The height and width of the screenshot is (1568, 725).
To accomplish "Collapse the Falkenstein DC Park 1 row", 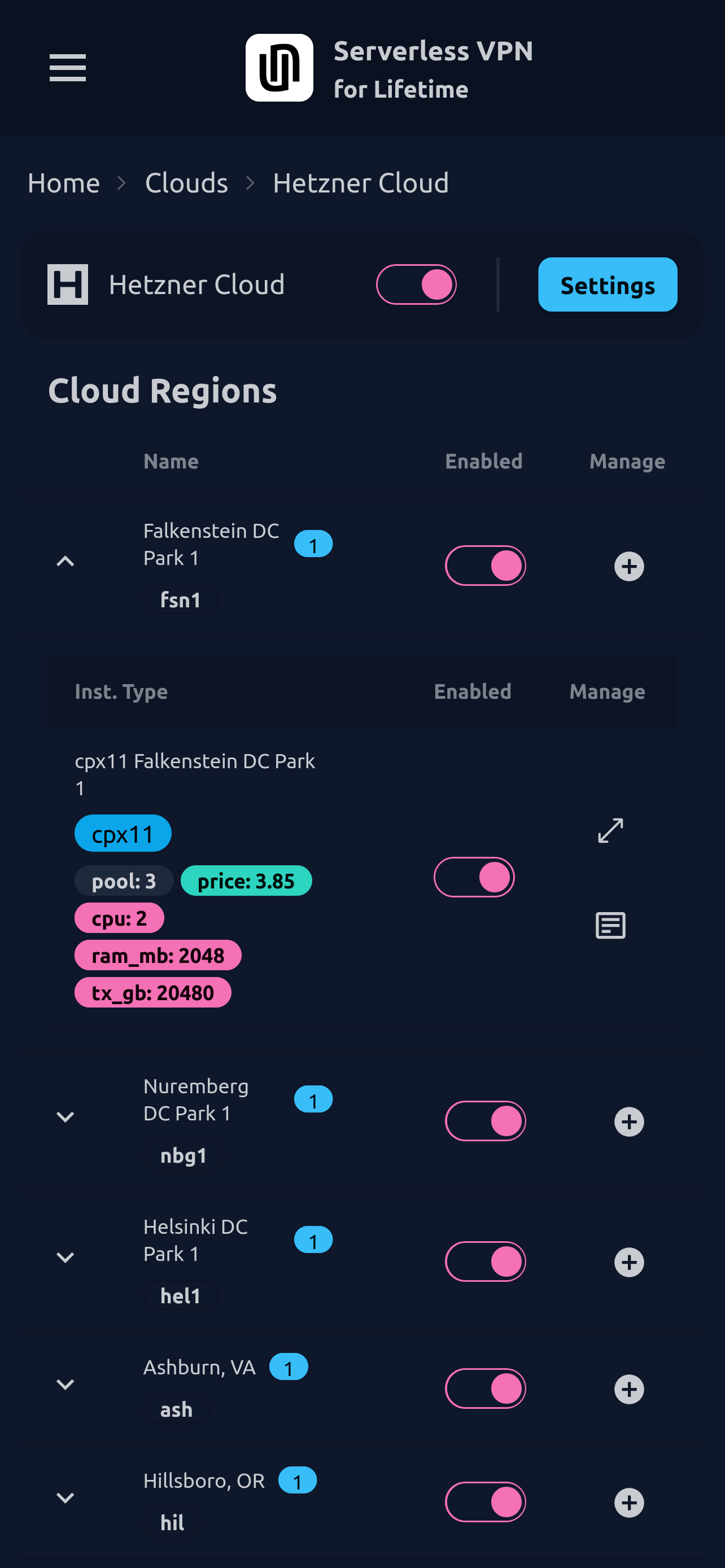I will pyautogui.click(x=65, y=561).
